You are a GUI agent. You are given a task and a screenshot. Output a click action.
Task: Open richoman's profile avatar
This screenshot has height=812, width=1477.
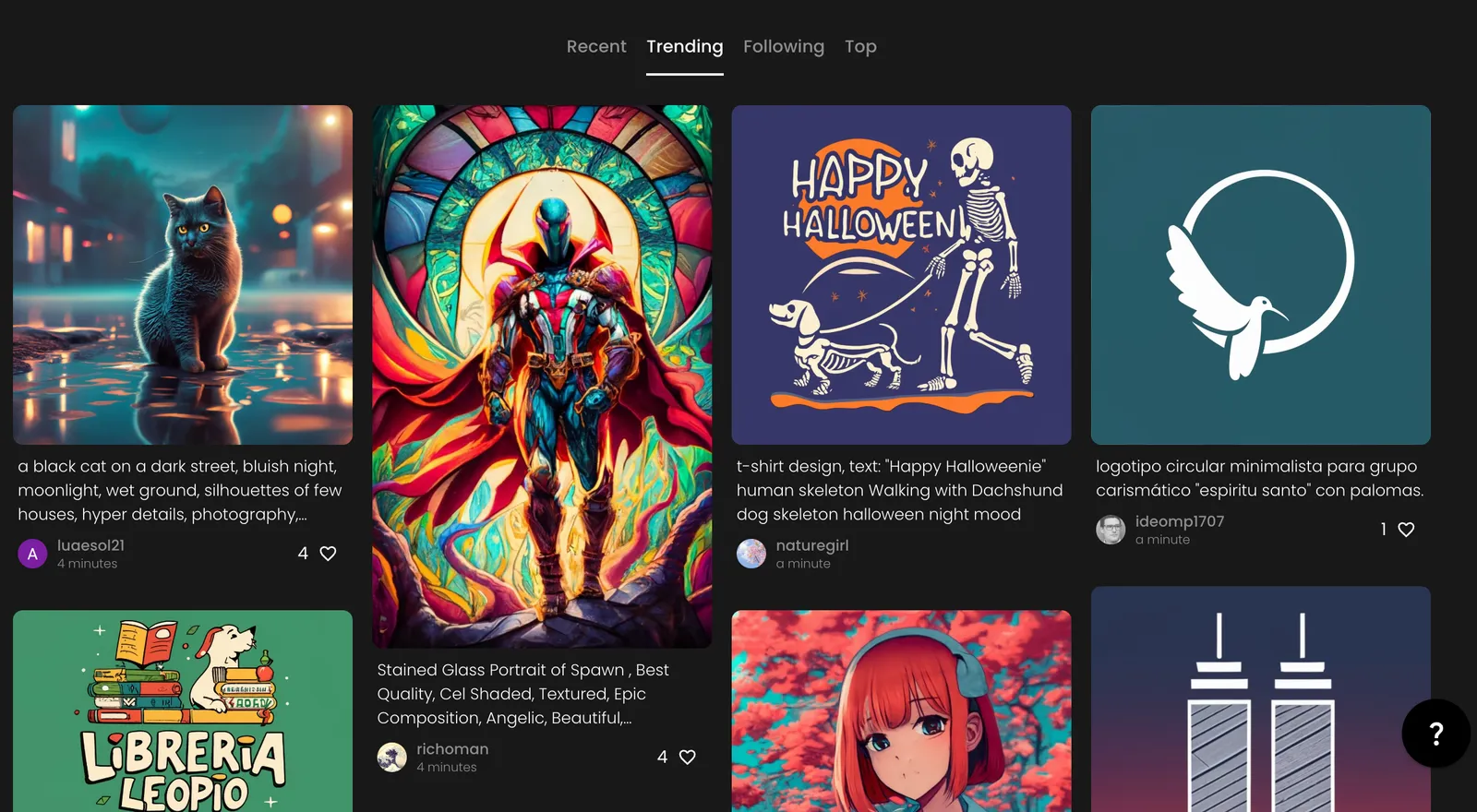click(x=392, y=757)
